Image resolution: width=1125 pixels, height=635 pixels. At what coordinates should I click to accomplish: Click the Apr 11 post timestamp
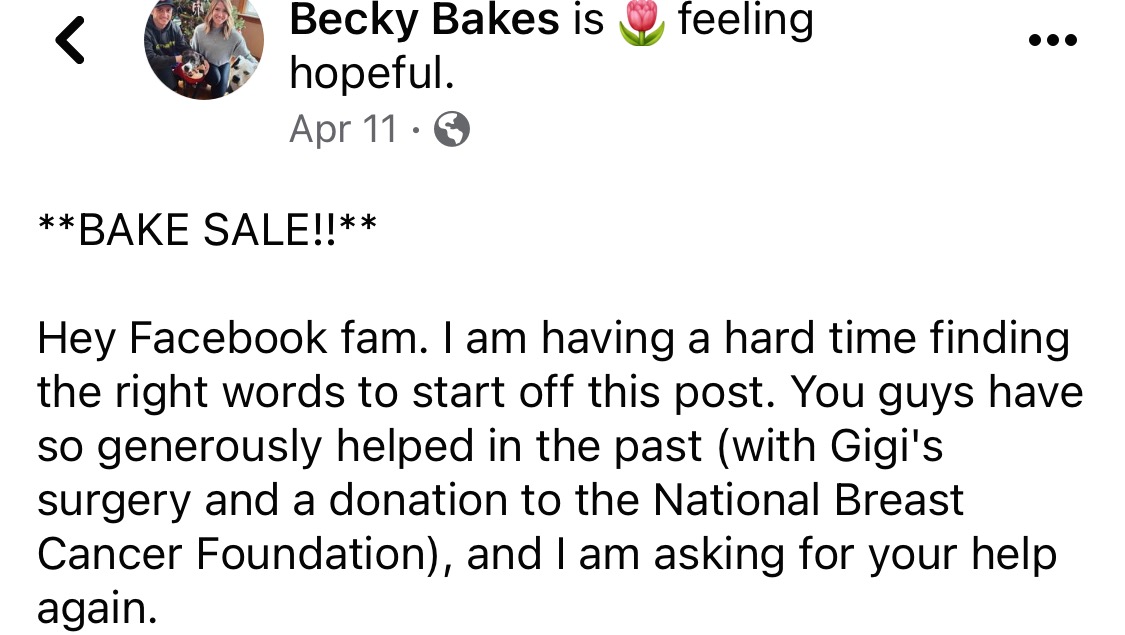coord(343,130)
